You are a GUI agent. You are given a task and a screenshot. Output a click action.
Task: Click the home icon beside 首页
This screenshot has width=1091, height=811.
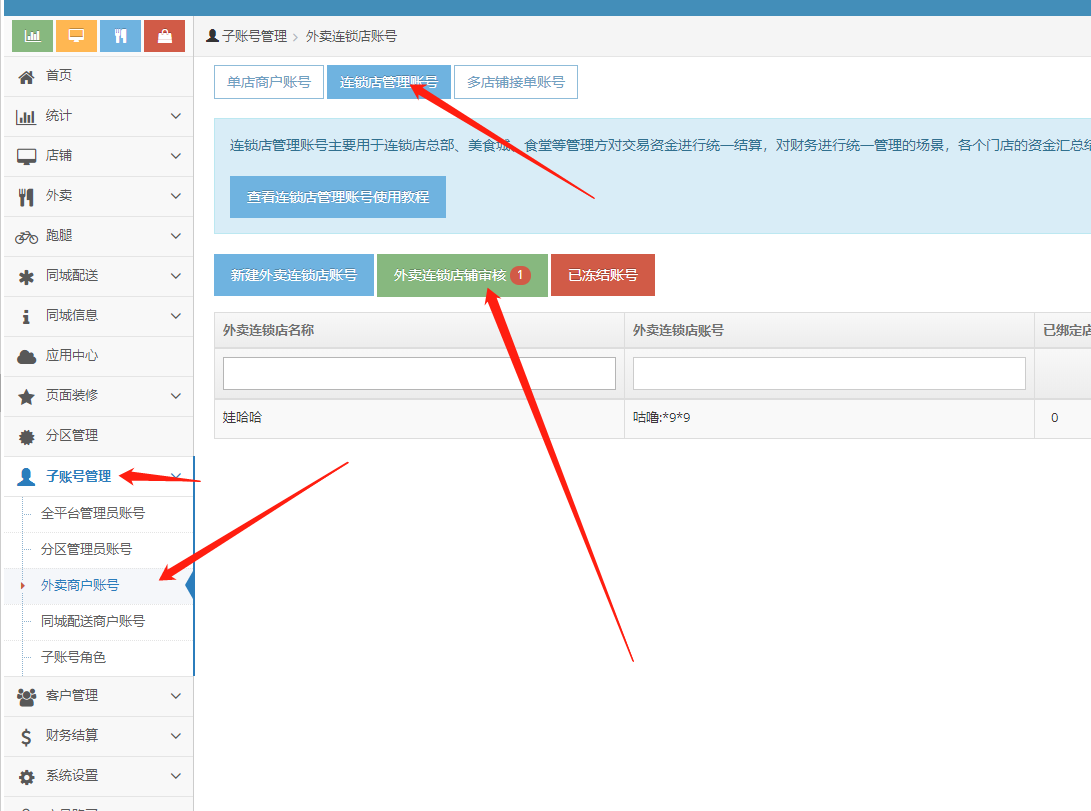pos(27,76)
